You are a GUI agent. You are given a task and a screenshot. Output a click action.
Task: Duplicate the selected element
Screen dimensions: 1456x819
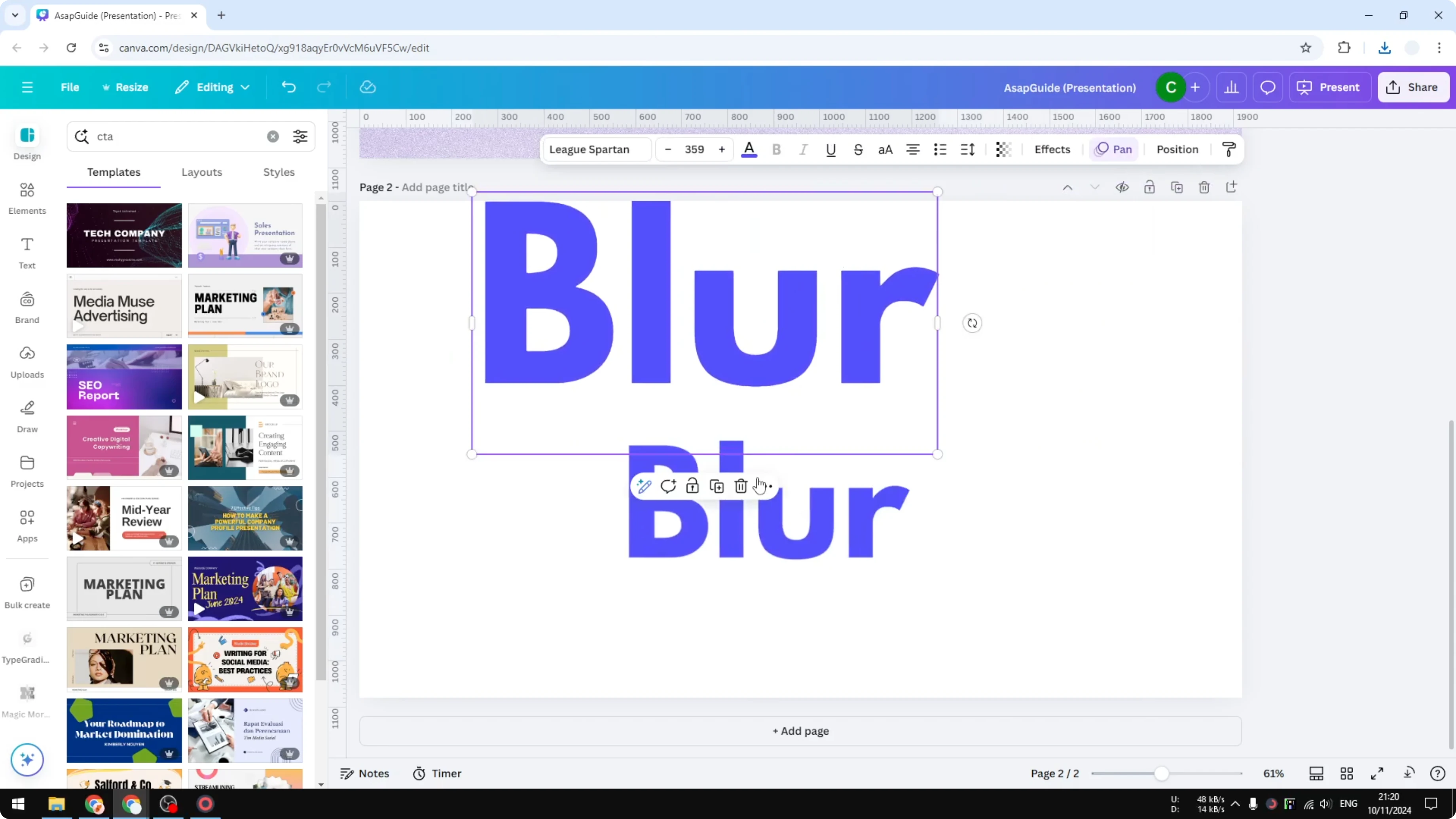(716, 485)
